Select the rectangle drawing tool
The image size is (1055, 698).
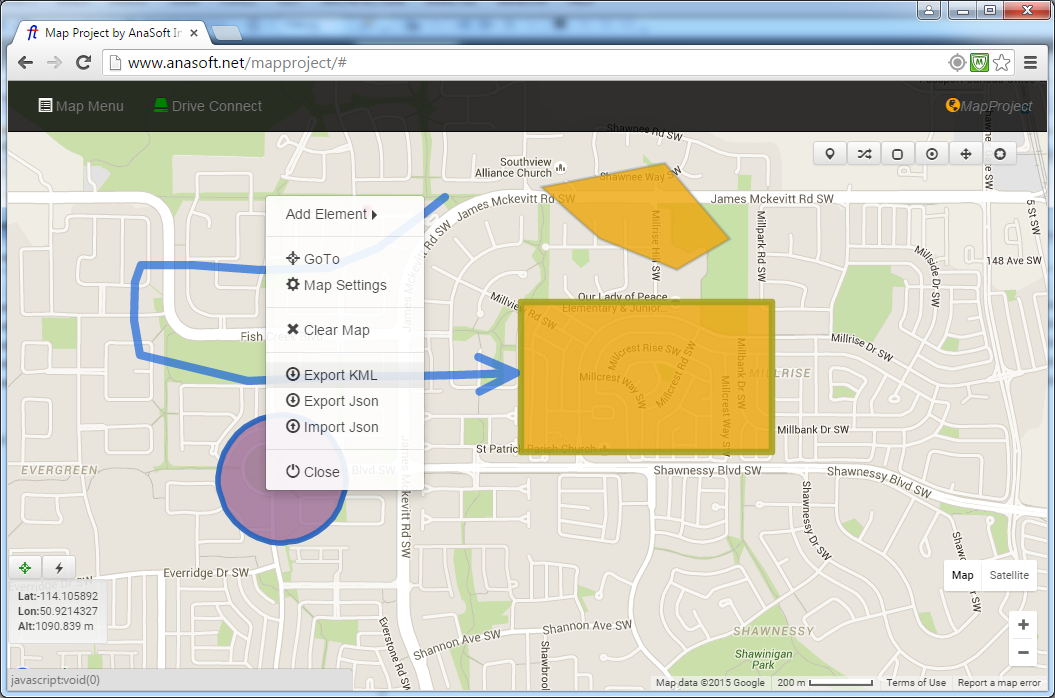tap(898, 154)
